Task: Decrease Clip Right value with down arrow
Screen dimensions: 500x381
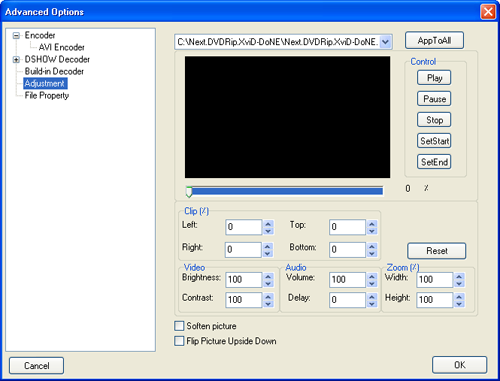Action: [268, 254]
